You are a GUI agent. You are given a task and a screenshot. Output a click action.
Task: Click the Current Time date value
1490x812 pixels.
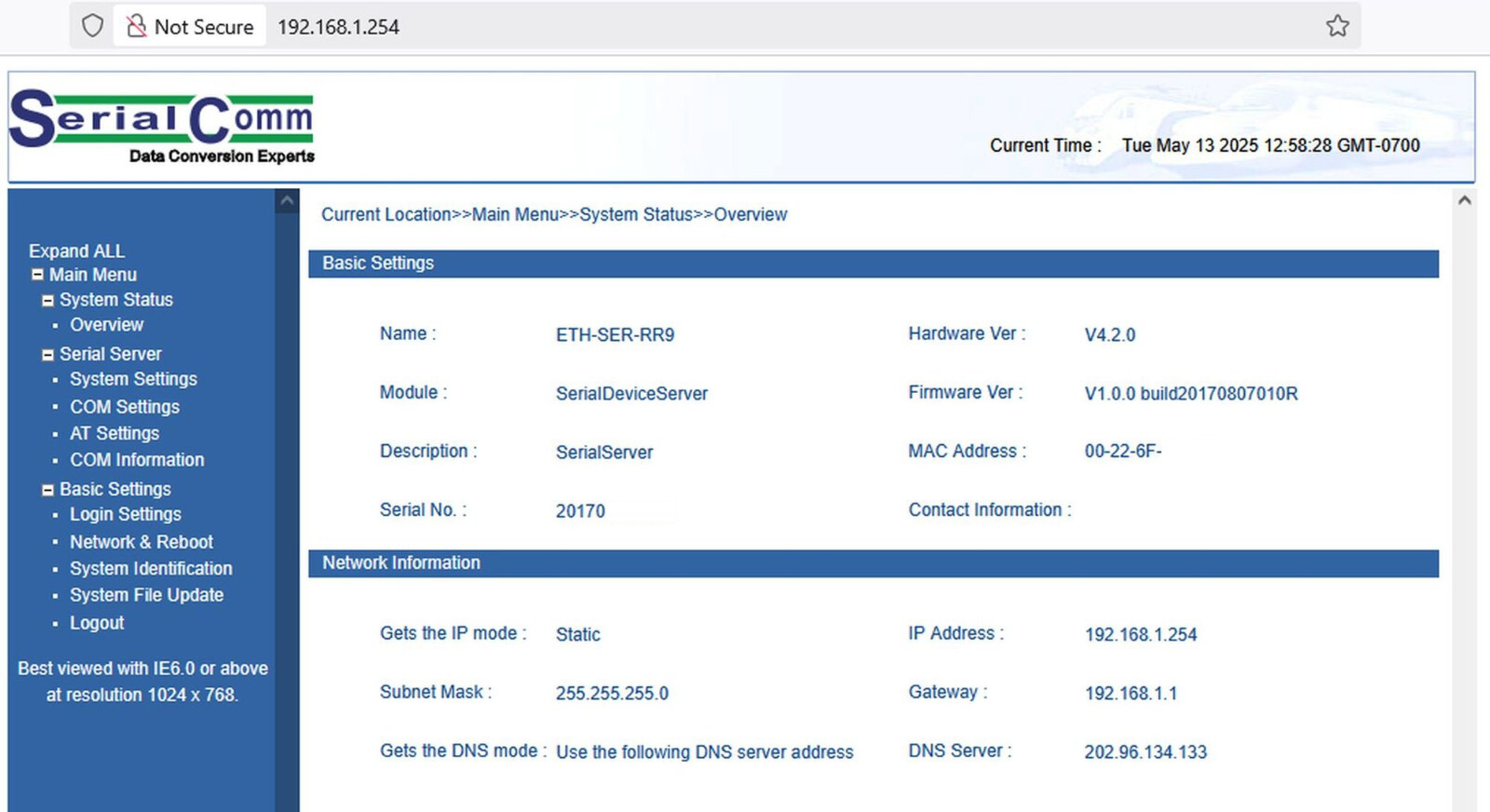point(1270,145)
